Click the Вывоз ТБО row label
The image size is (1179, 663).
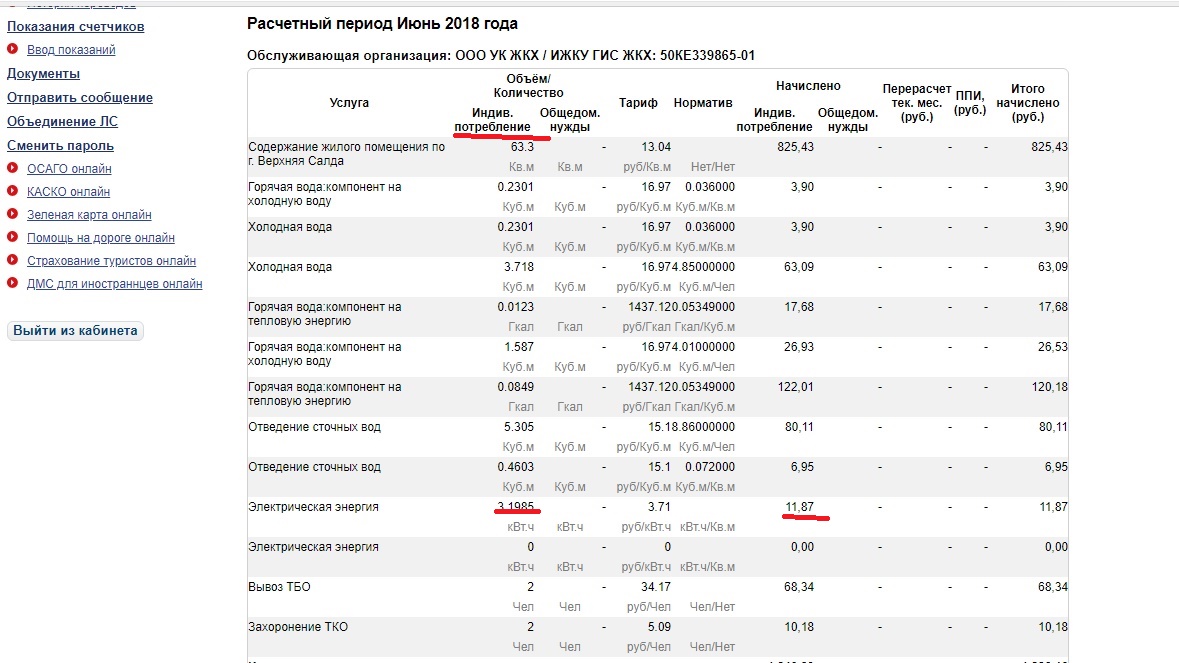(x=279, y=587)
